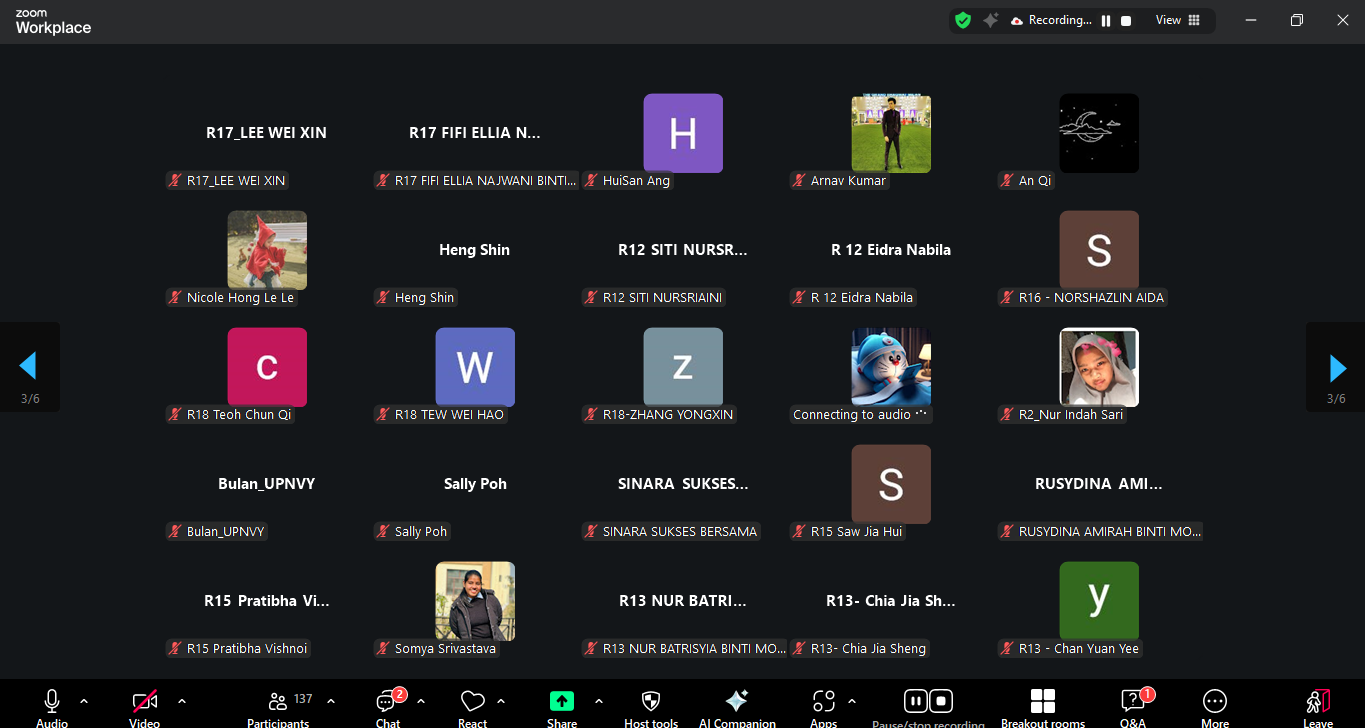
Task: Open the Participants list
Action: tap(279, 702)
